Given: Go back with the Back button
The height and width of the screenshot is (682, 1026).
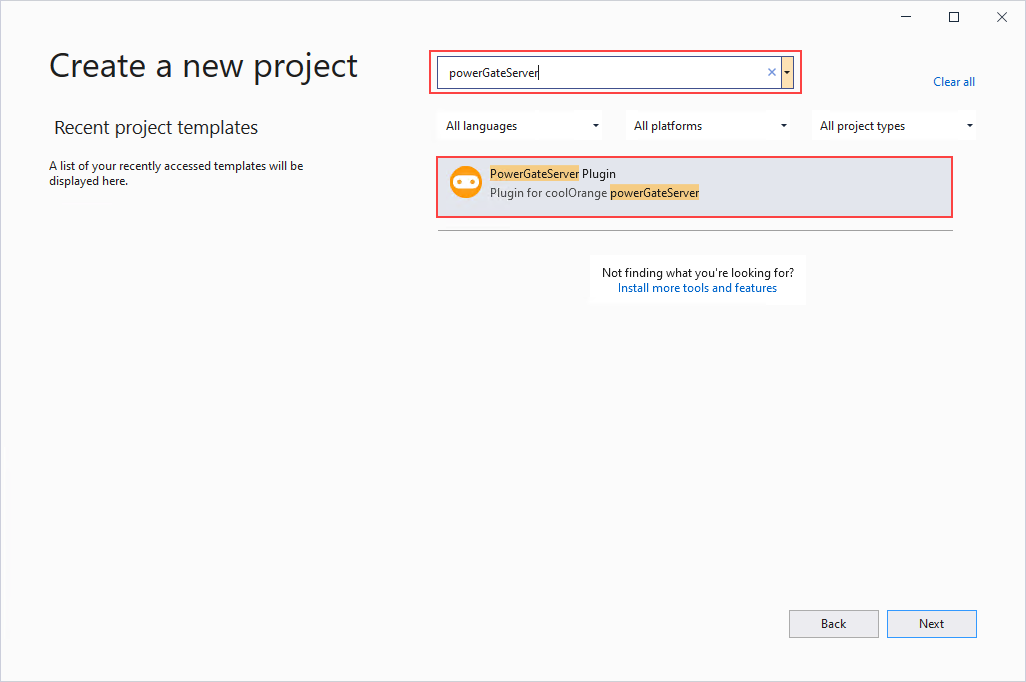Looking at the screenshot, I should coord(833,624).
